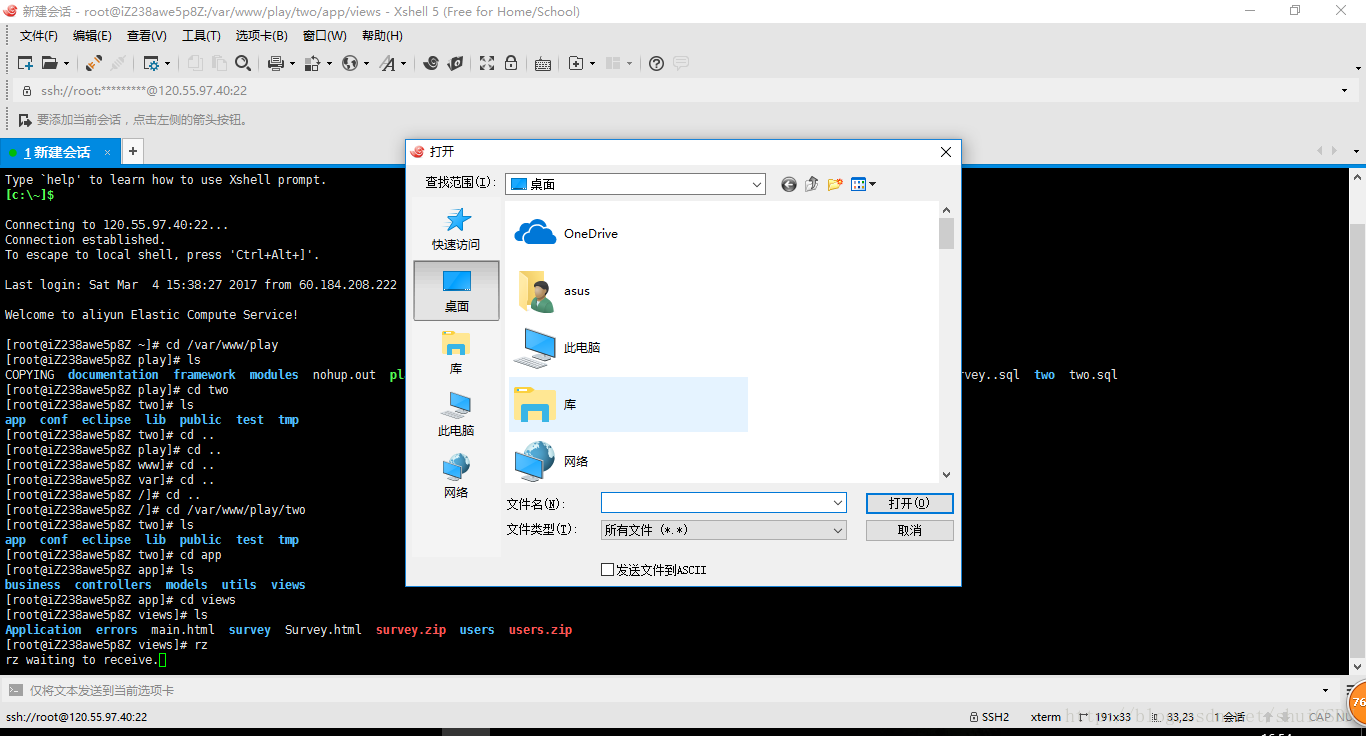
Task: Click the Font 'A' toolbar icon
Action: pyautogui.click(x=387, y=63)
